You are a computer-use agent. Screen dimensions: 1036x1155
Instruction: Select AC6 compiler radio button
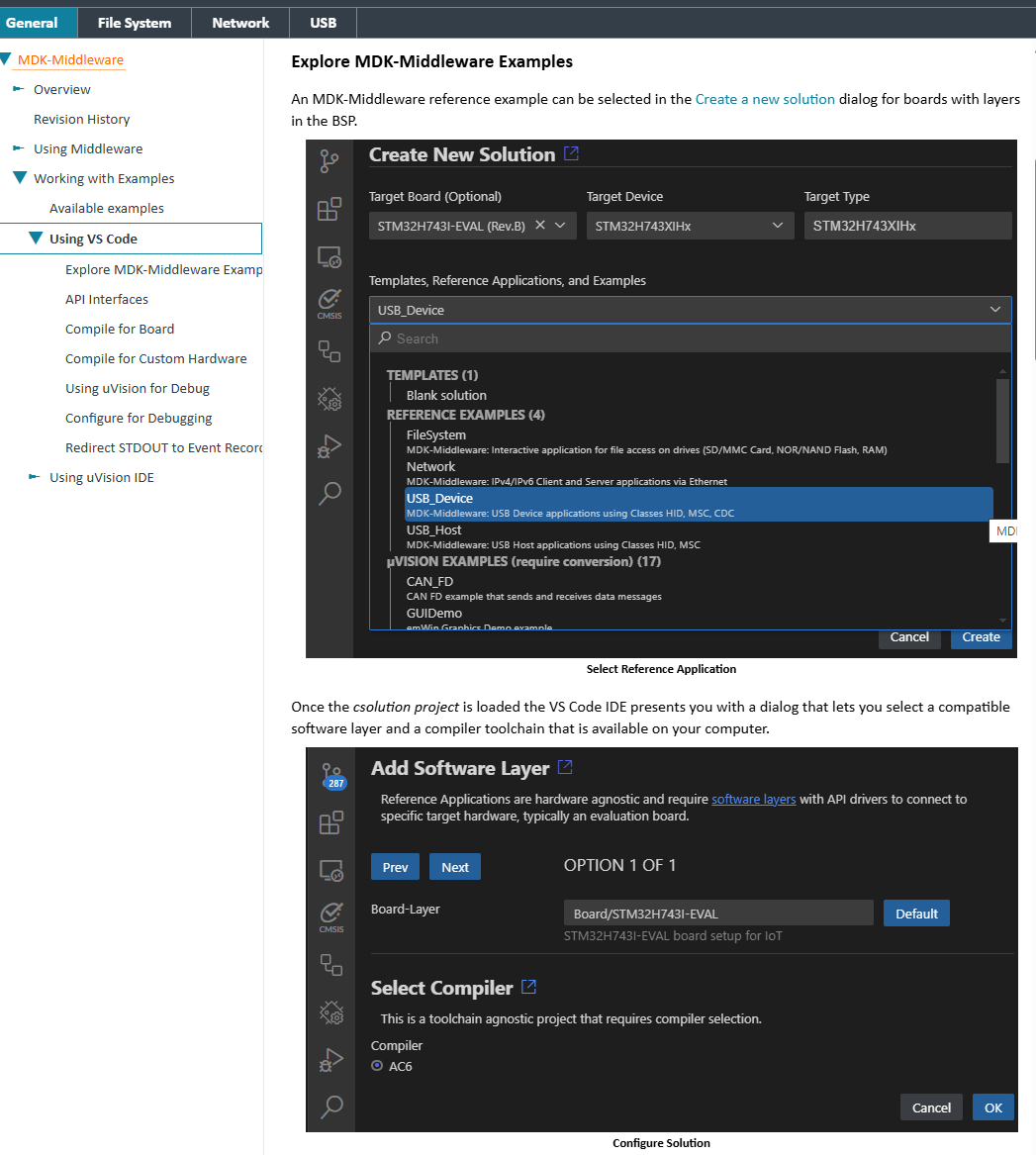click(377, 1065)
